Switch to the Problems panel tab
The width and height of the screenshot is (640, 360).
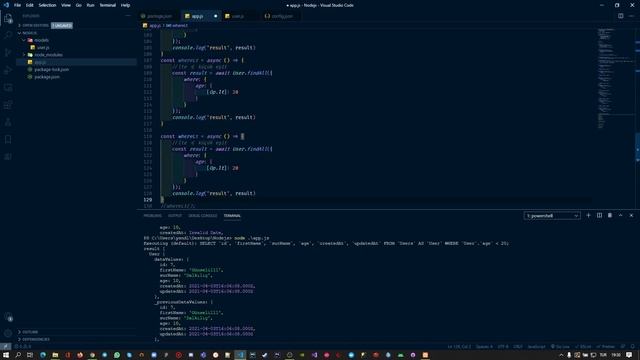pos(152,216)
